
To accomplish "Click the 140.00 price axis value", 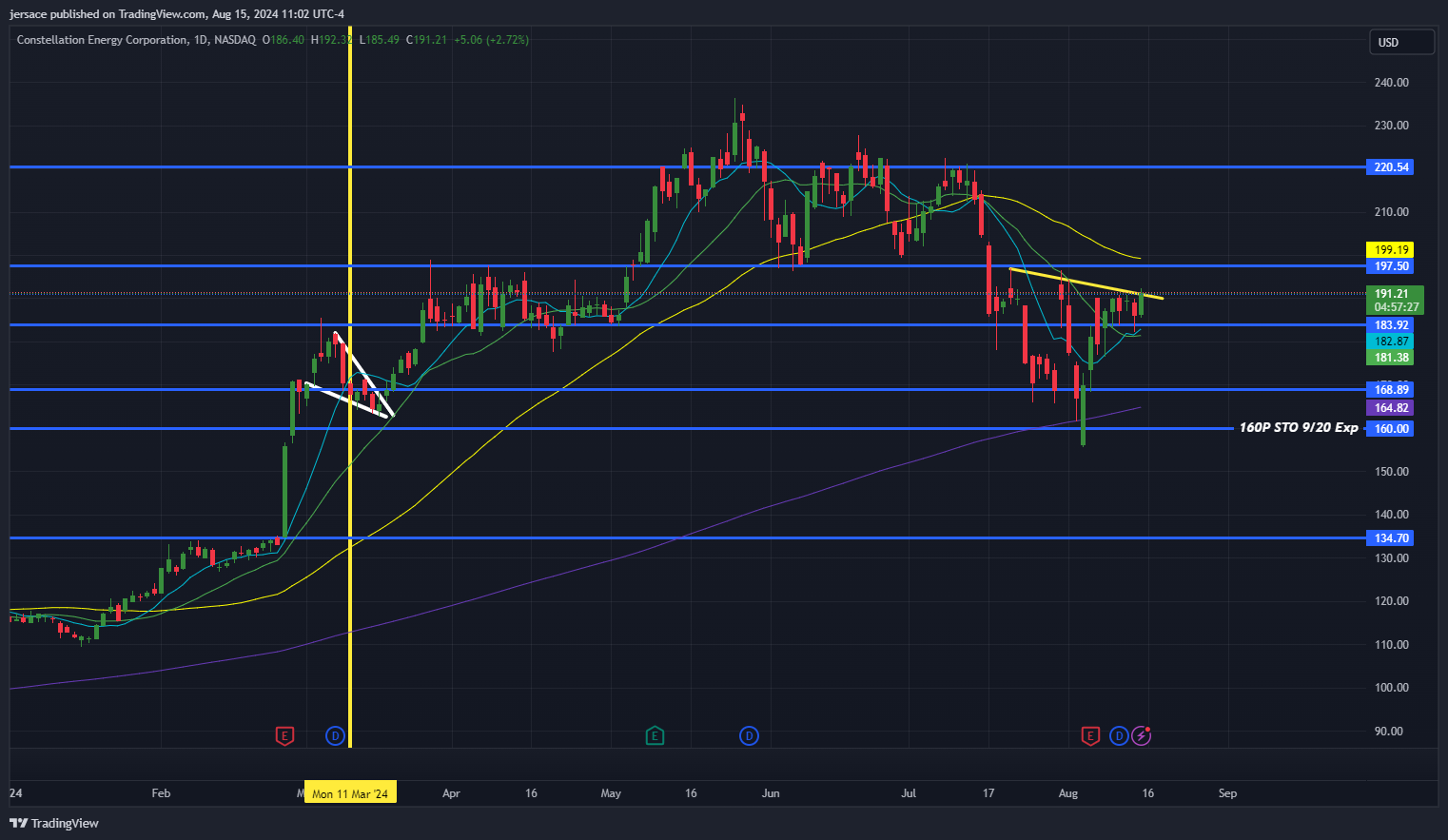I will tap(1391, 515).
